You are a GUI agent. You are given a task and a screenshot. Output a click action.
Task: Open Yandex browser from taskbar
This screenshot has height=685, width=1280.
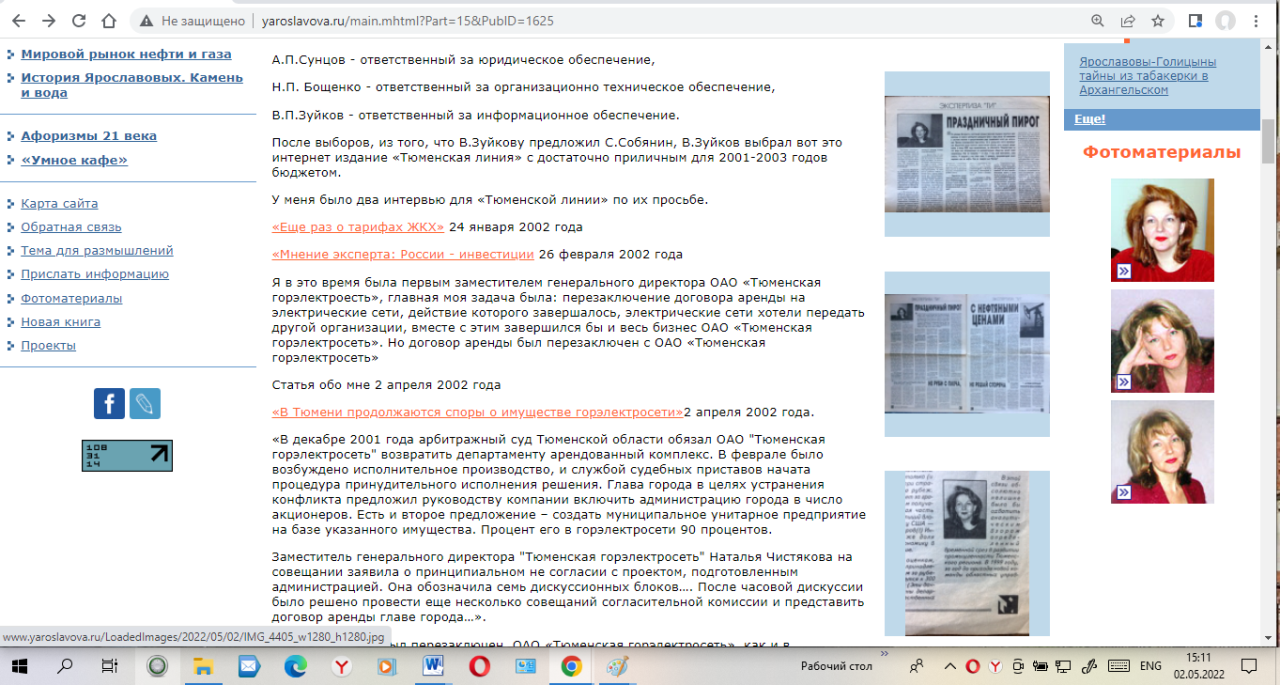(341, 666)
